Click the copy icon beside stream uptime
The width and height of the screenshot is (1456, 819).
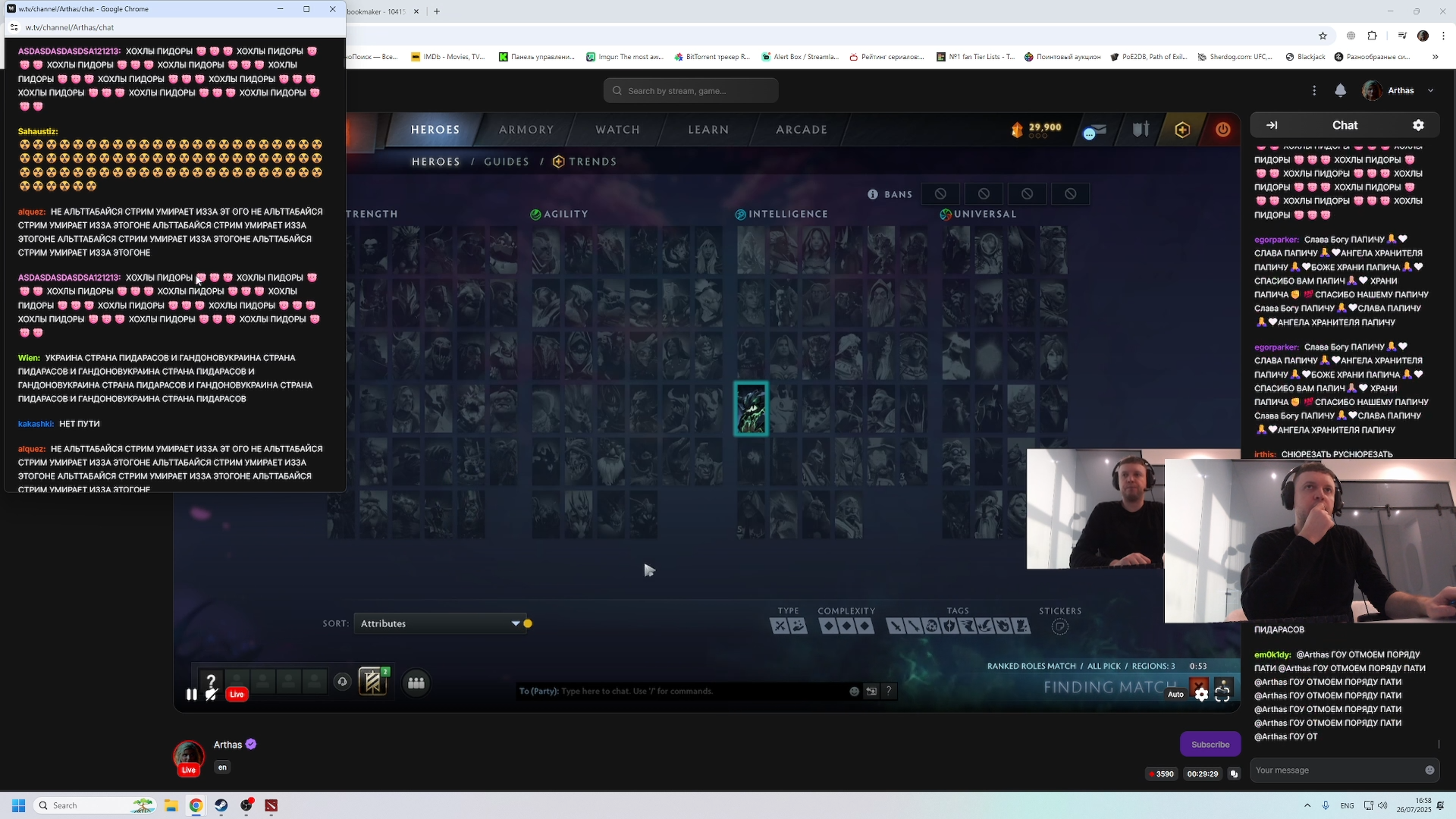[x=1234, y=774]
